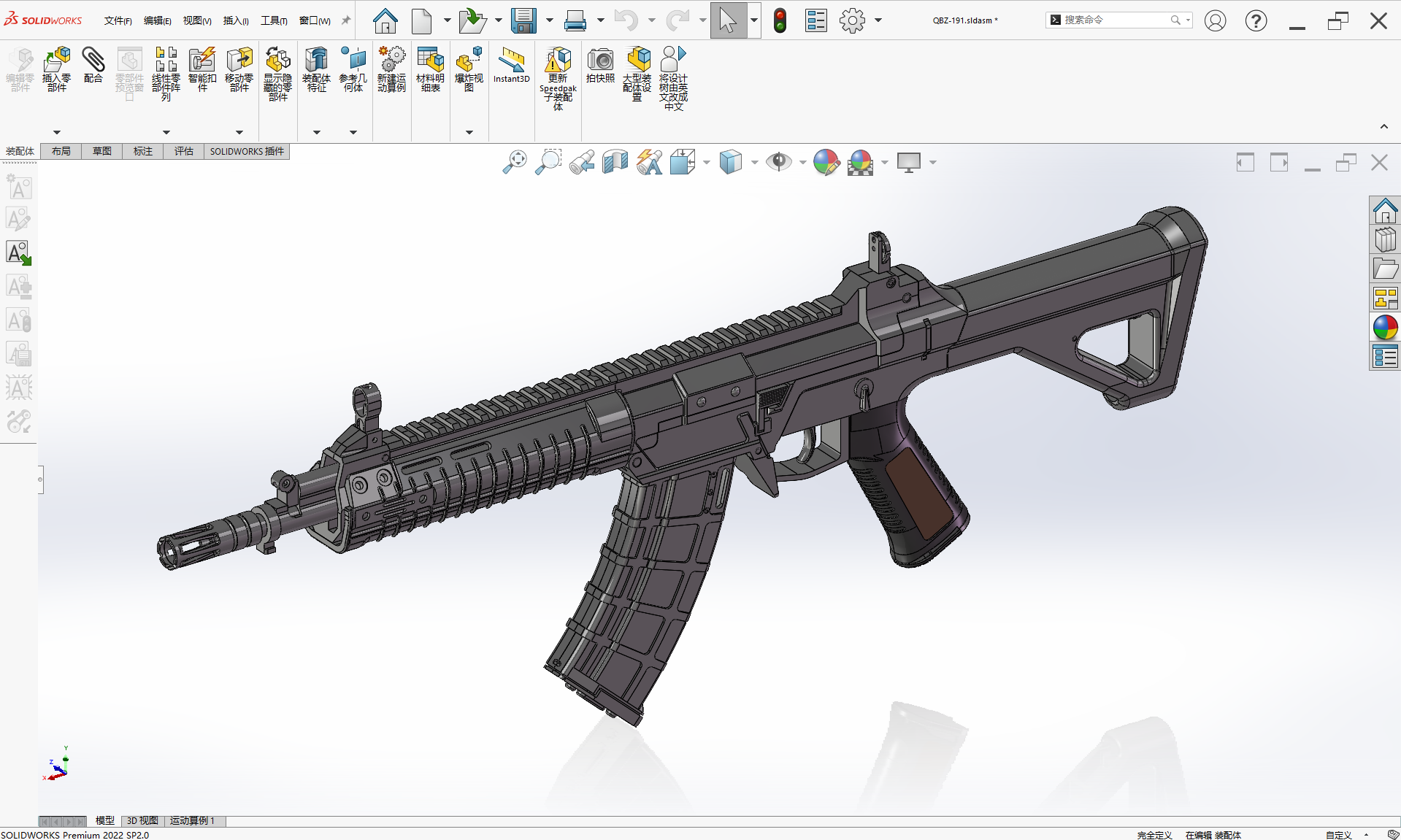Open Display Style cube dropdown arrow
Screen dimensions: 1401x840
(754, 162)
